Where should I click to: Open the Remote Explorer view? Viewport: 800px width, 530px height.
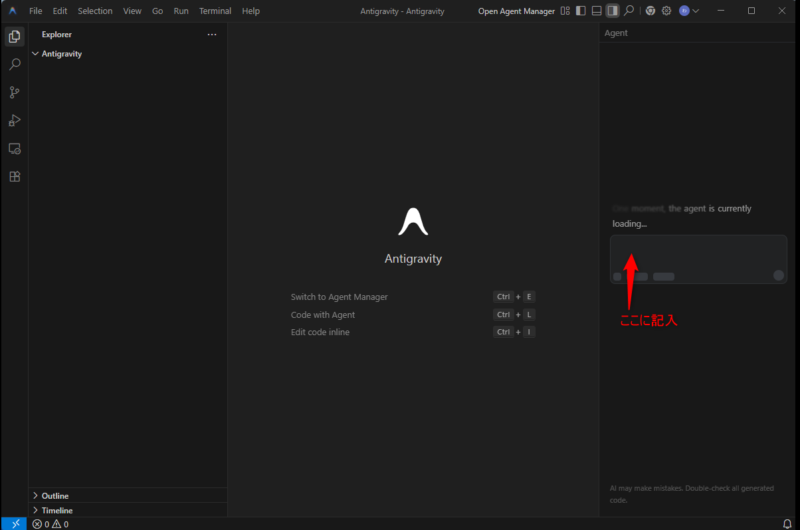point(14,148)
